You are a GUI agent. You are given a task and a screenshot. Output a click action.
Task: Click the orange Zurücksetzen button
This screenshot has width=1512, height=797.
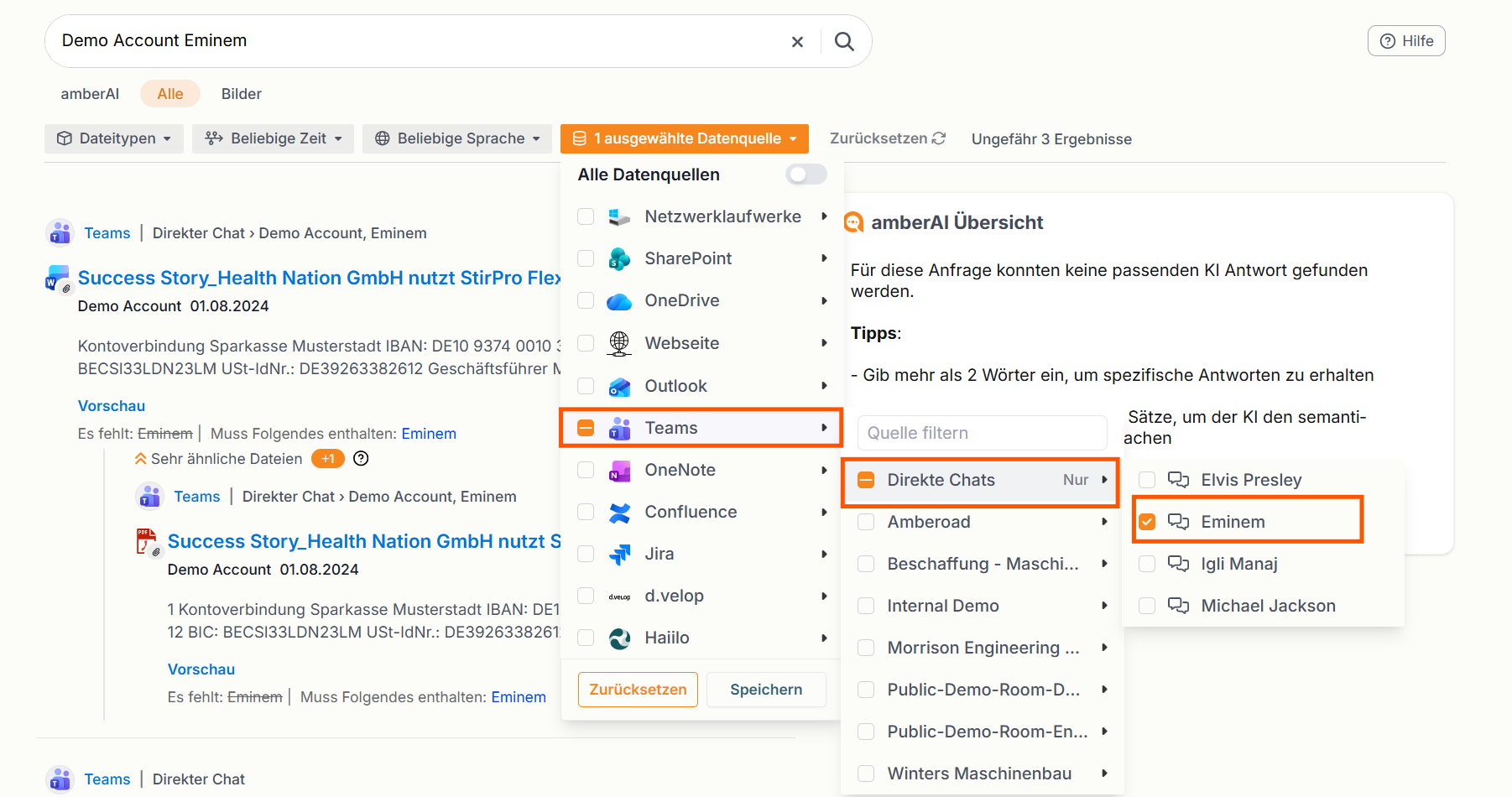tap(638, 690)
